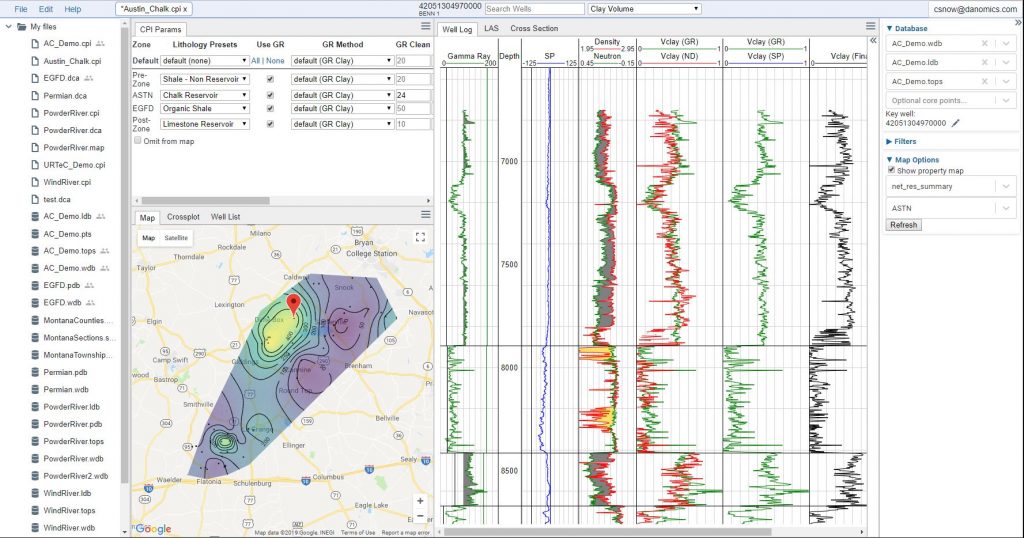The height and width of the screenshot is (538, 1024).
Task: Remove AC_Demo.tops from Database with x
Action: (985, 82)
